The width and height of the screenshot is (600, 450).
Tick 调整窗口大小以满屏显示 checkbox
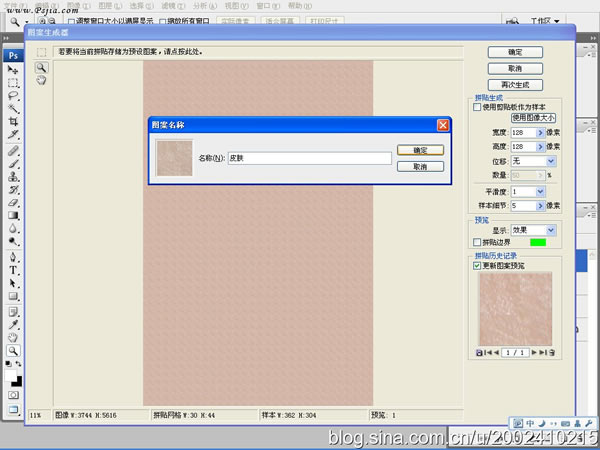71,22
